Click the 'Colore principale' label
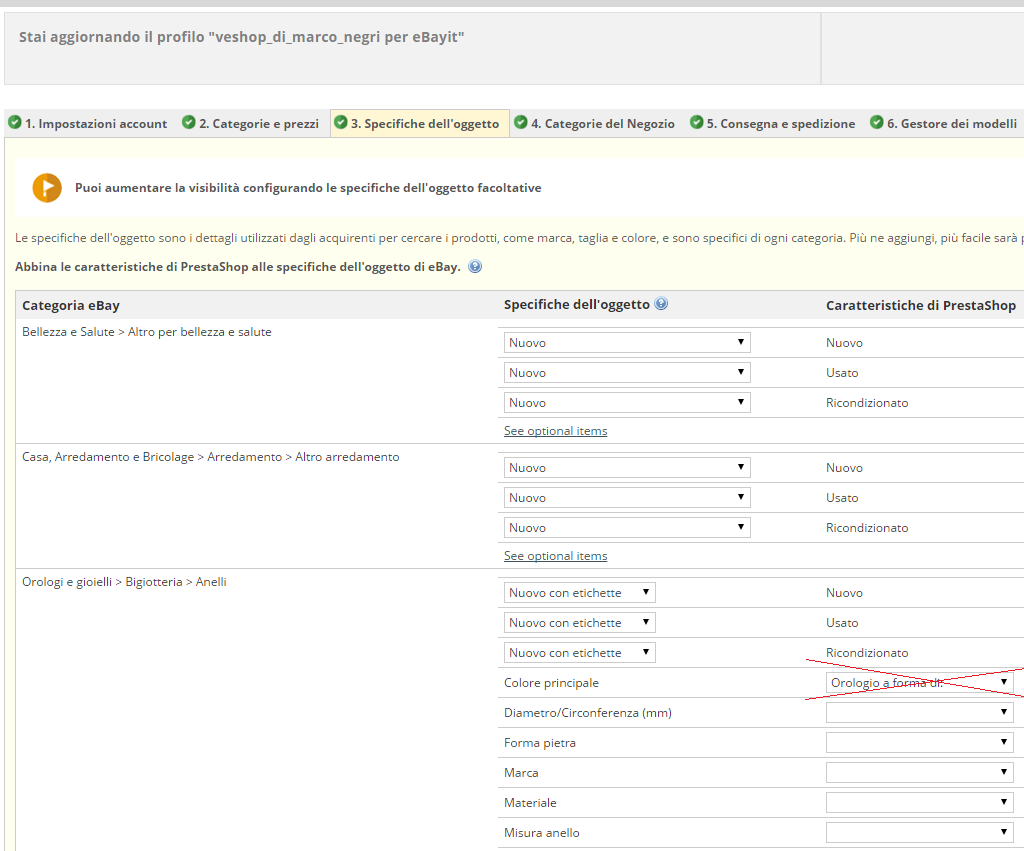This screenshot has width=1024, height=851. click(x=551, y=683)
